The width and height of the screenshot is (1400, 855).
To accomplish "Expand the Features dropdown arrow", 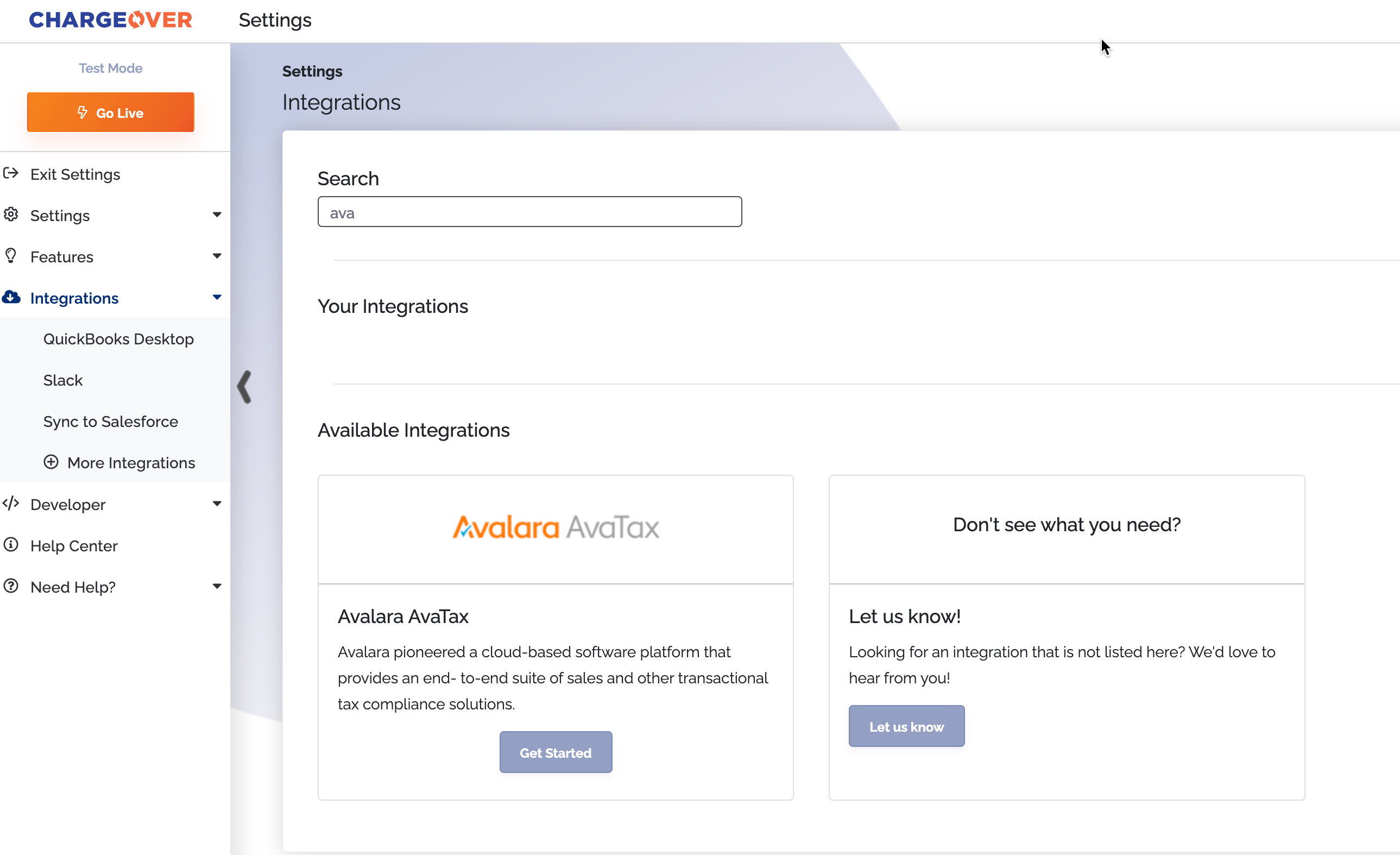I will (217, 256).
